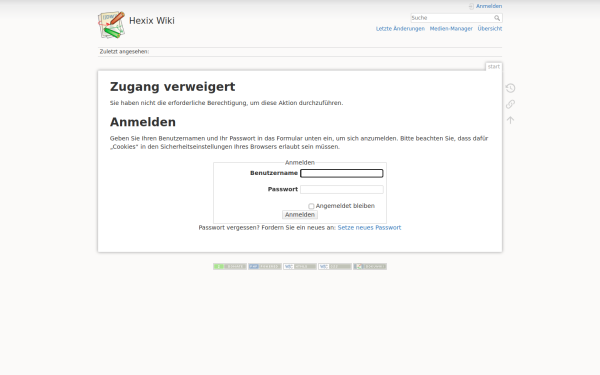Viewport: 600px width, 375px height.
Task: Click the W3C HTML5 footer badge
Action: pos(300,266)
